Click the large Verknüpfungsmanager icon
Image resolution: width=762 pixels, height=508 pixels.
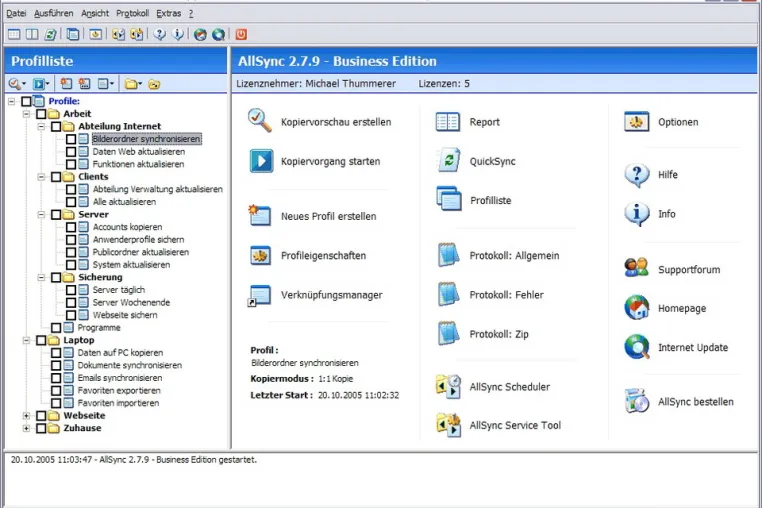coord(259,295)
